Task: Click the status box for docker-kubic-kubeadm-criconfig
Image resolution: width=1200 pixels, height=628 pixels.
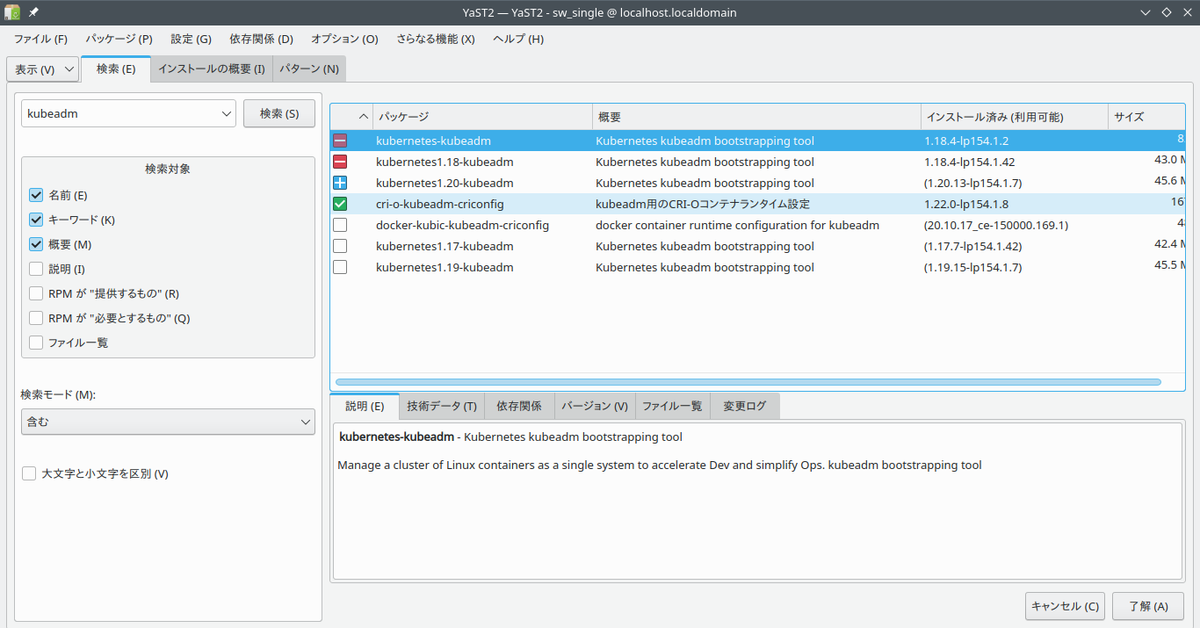Action: 340,225
